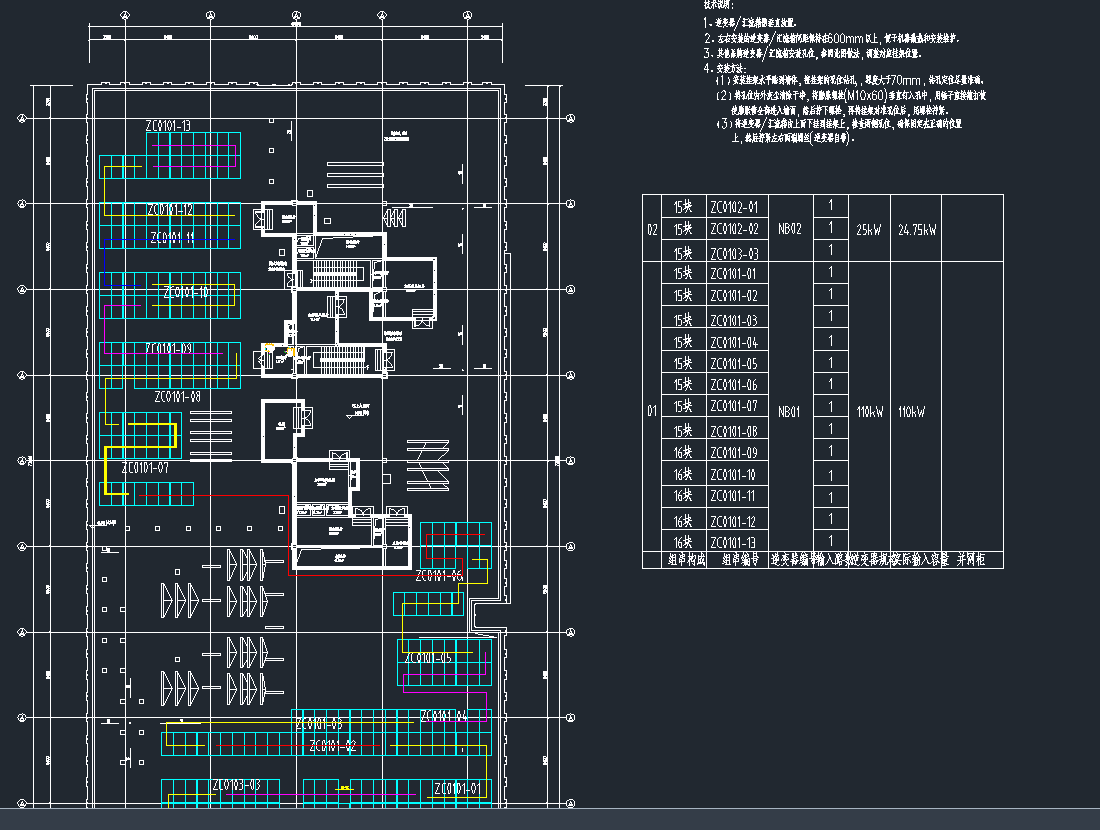Click the ZC0101-13 row in the table
This screenshot has width=1100, height=830.
733,542
